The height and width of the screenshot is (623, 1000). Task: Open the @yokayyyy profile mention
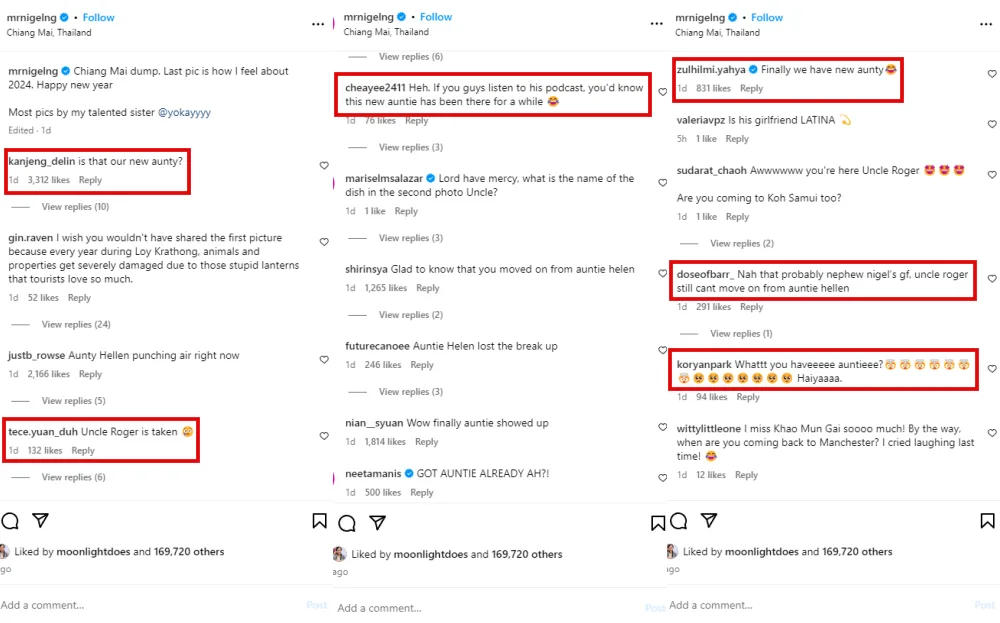pyautogui.click(x=184, y=113)
